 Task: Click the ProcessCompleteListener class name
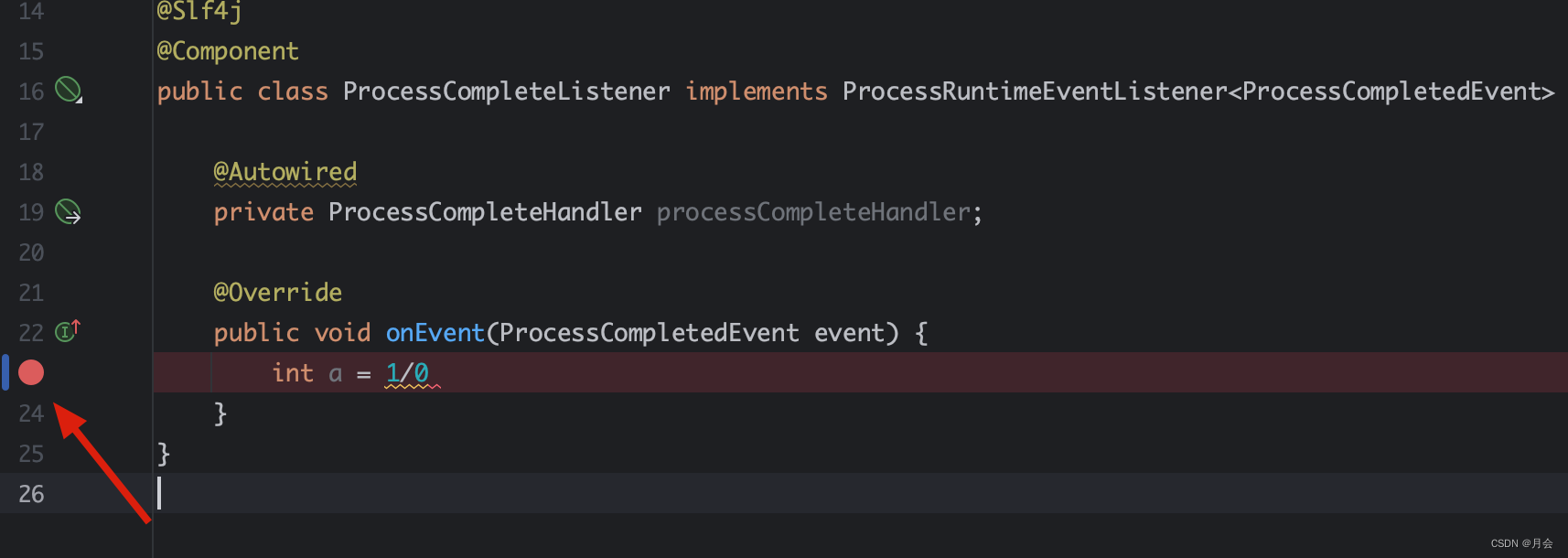pyautogui.click(x=506, y=91)
